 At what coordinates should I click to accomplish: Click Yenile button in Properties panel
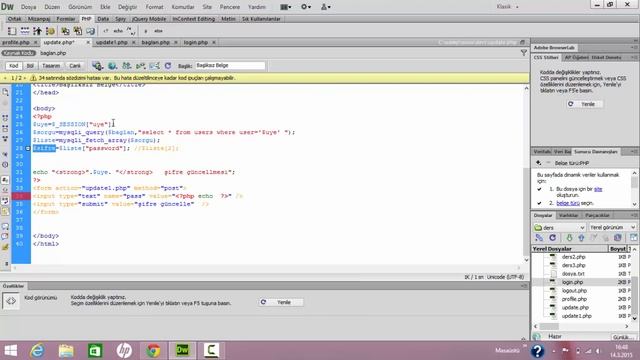[x=281, y=302]
